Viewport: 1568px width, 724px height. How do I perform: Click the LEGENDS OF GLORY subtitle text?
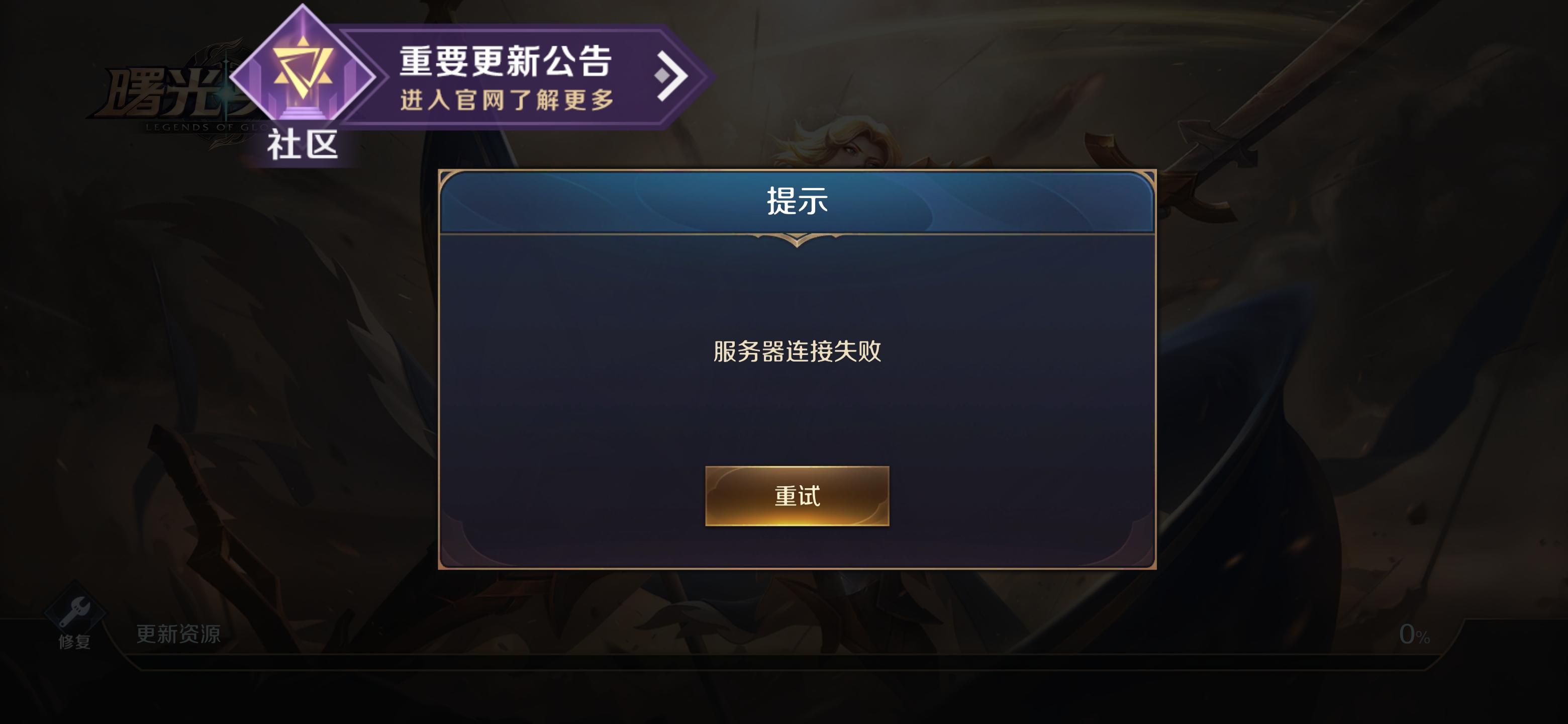(207, 127)
